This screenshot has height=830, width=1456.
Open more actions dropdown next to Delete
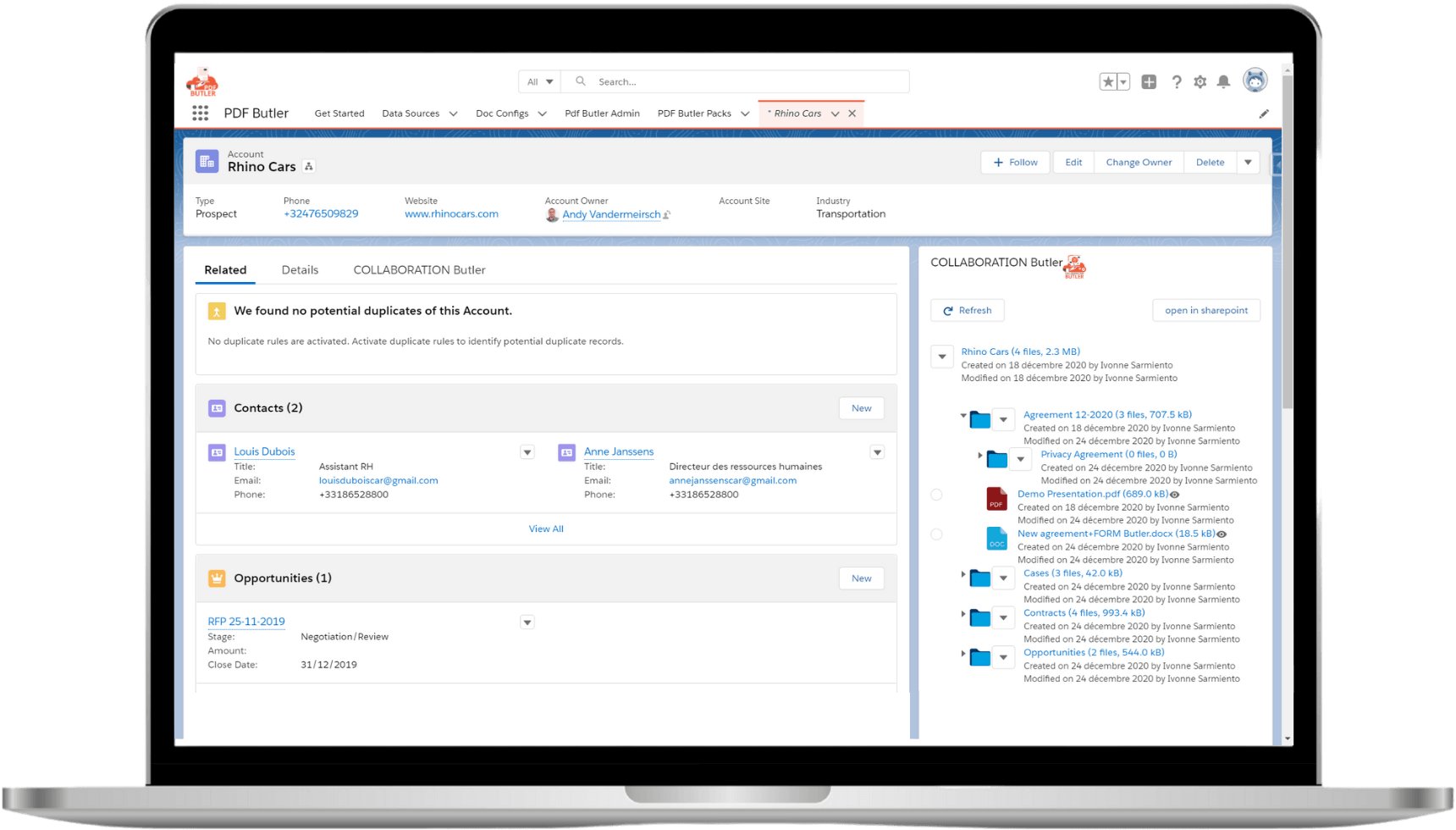1249,163
